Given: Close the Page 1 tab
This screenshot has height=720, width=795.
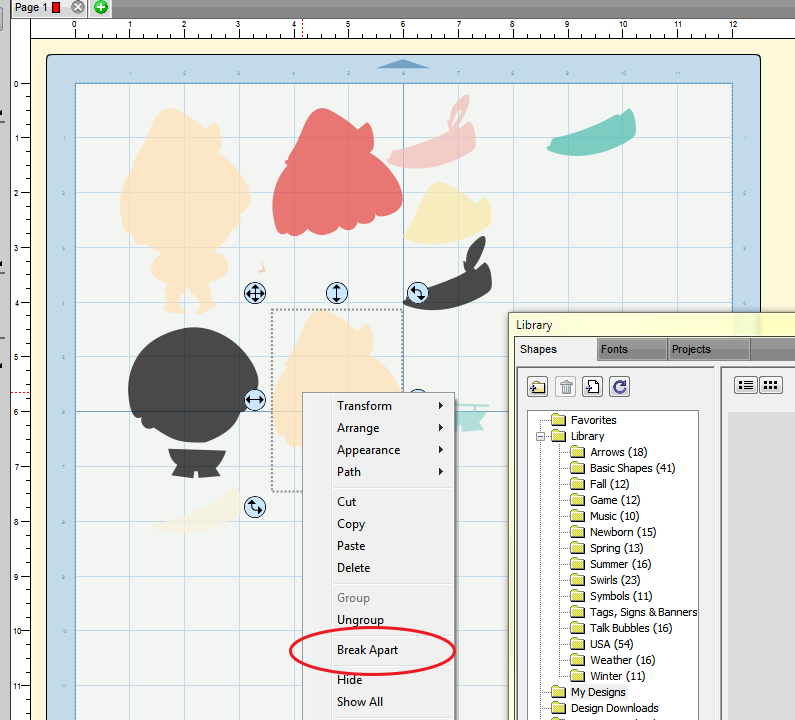Looking at the screenshot, I should tap(78, 7).
